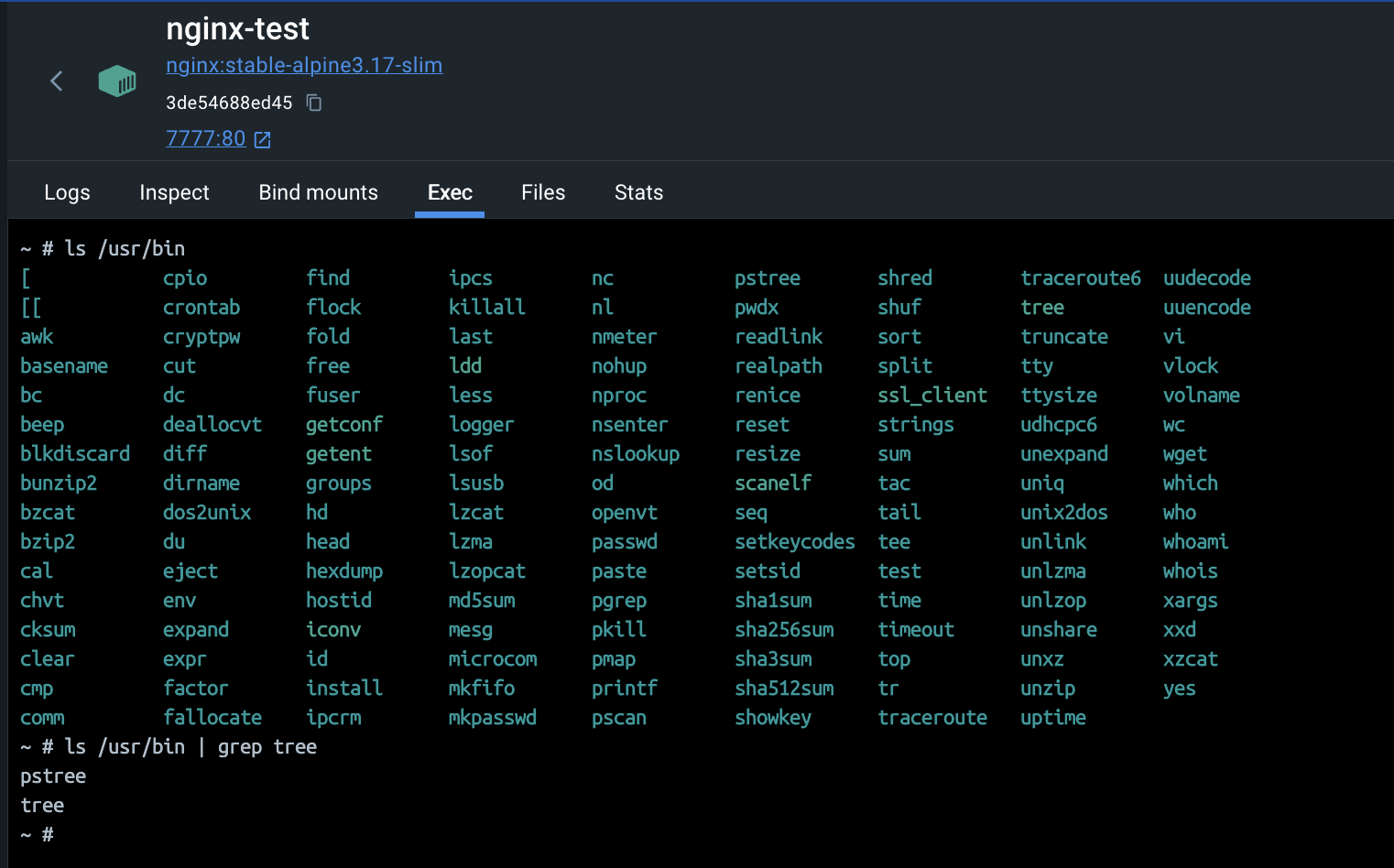This screenshot has height=868, width=1394.
Task: Click 'deallocvt' in the listing
Action: click(212, 425)
